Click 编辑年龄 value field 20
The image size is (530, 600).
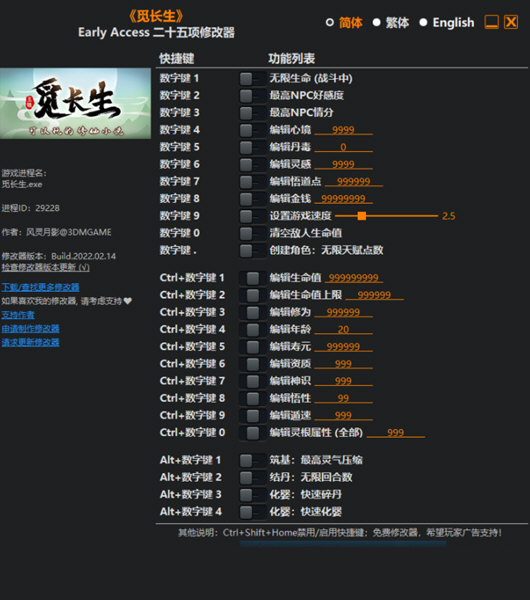click(x=343, y=330)
